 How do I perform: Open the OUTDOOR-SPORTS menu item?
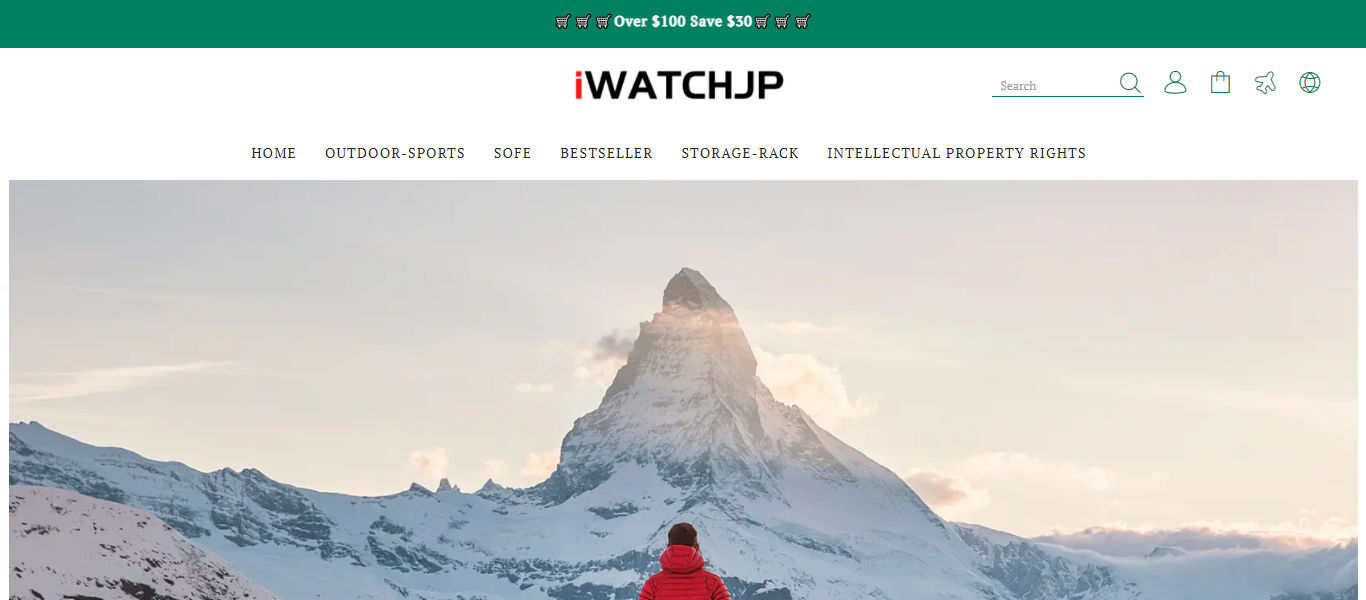click(395, 153)
